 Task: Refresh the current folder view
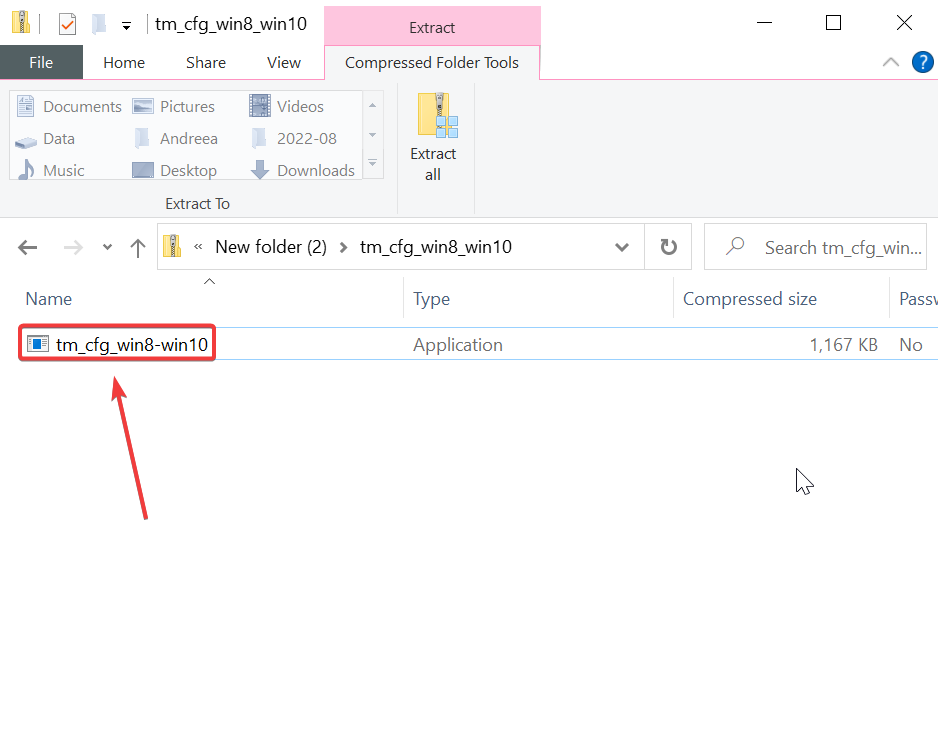tap(668, 247)
